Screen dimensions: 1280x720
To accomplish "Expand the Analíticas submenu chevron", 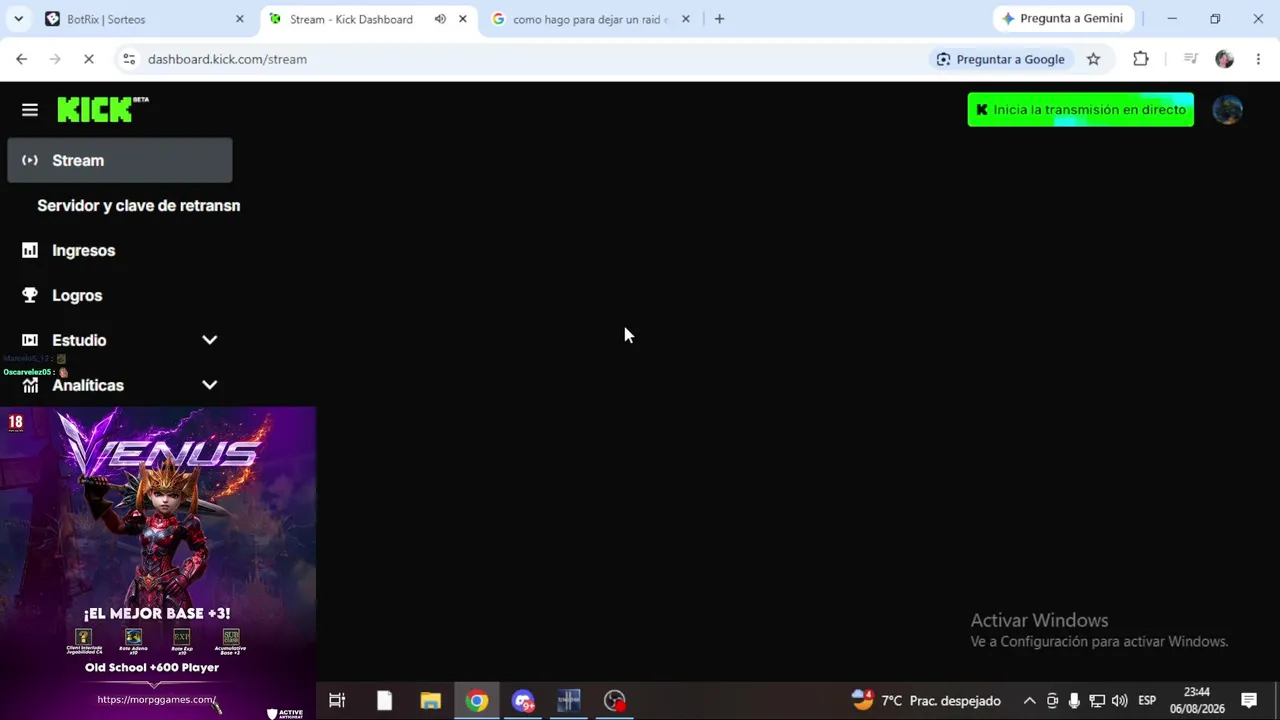I will coord(209,385).
